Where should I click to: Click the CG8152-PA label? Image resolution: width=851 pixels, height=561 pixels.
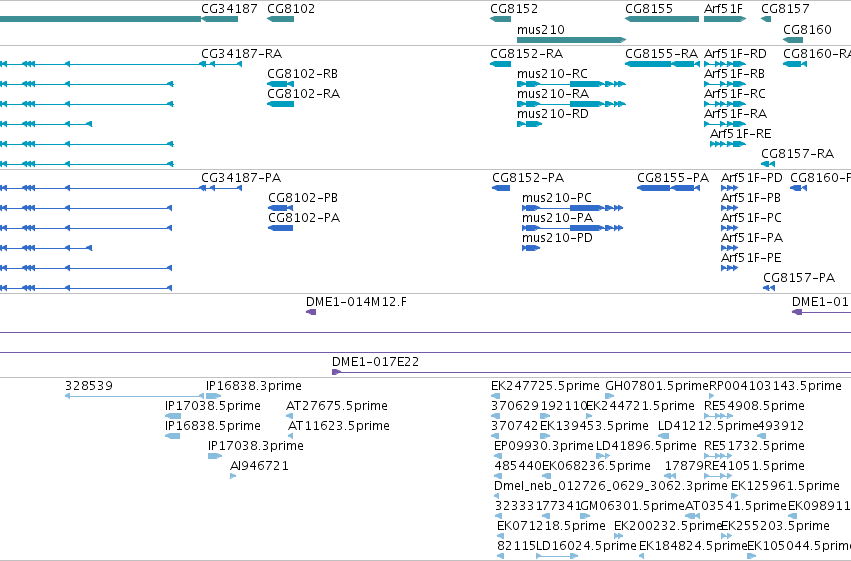(x=528, y=178)
